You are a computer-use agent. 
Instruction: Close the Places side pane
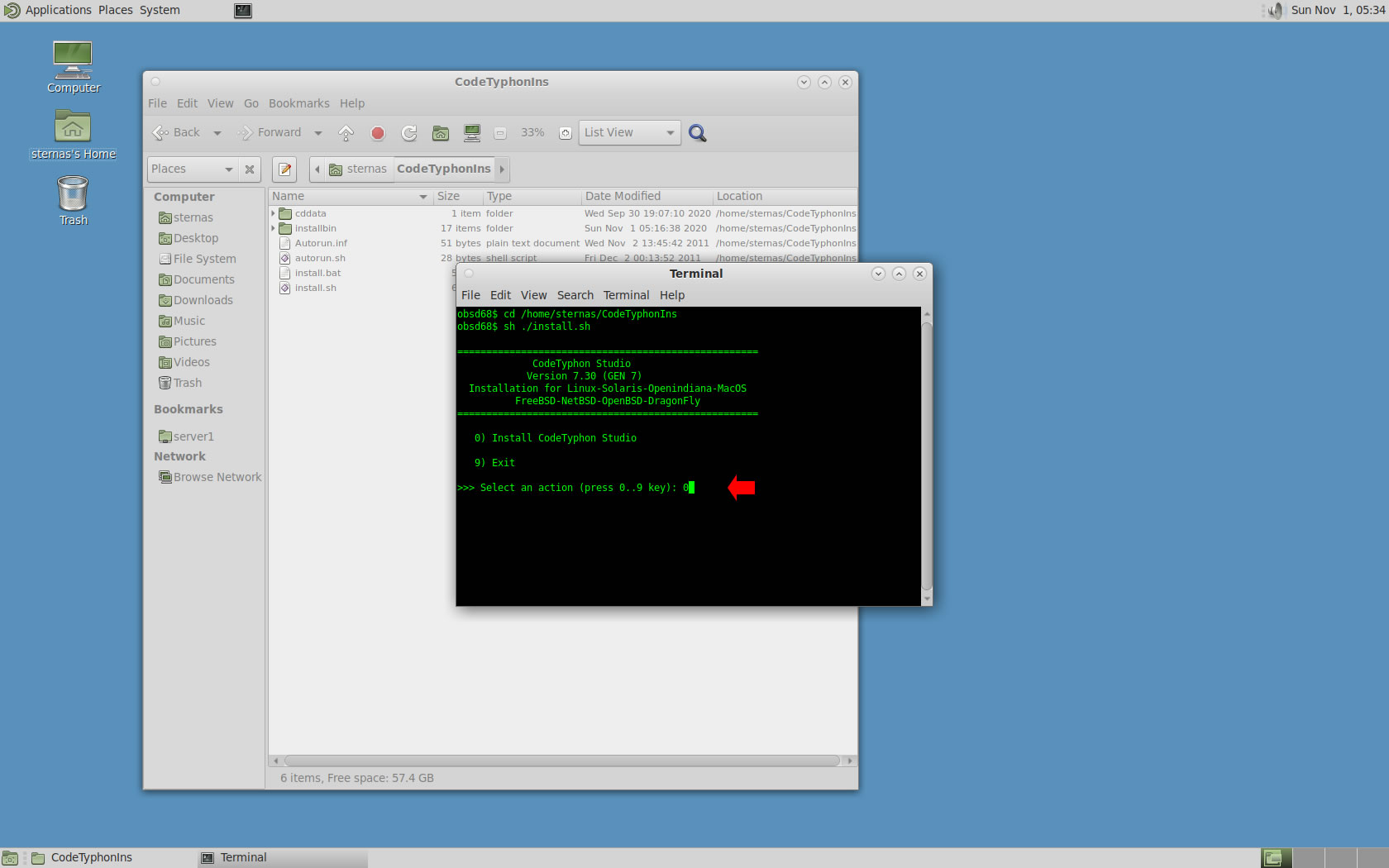pyautogui.click(x=250, y=169)
